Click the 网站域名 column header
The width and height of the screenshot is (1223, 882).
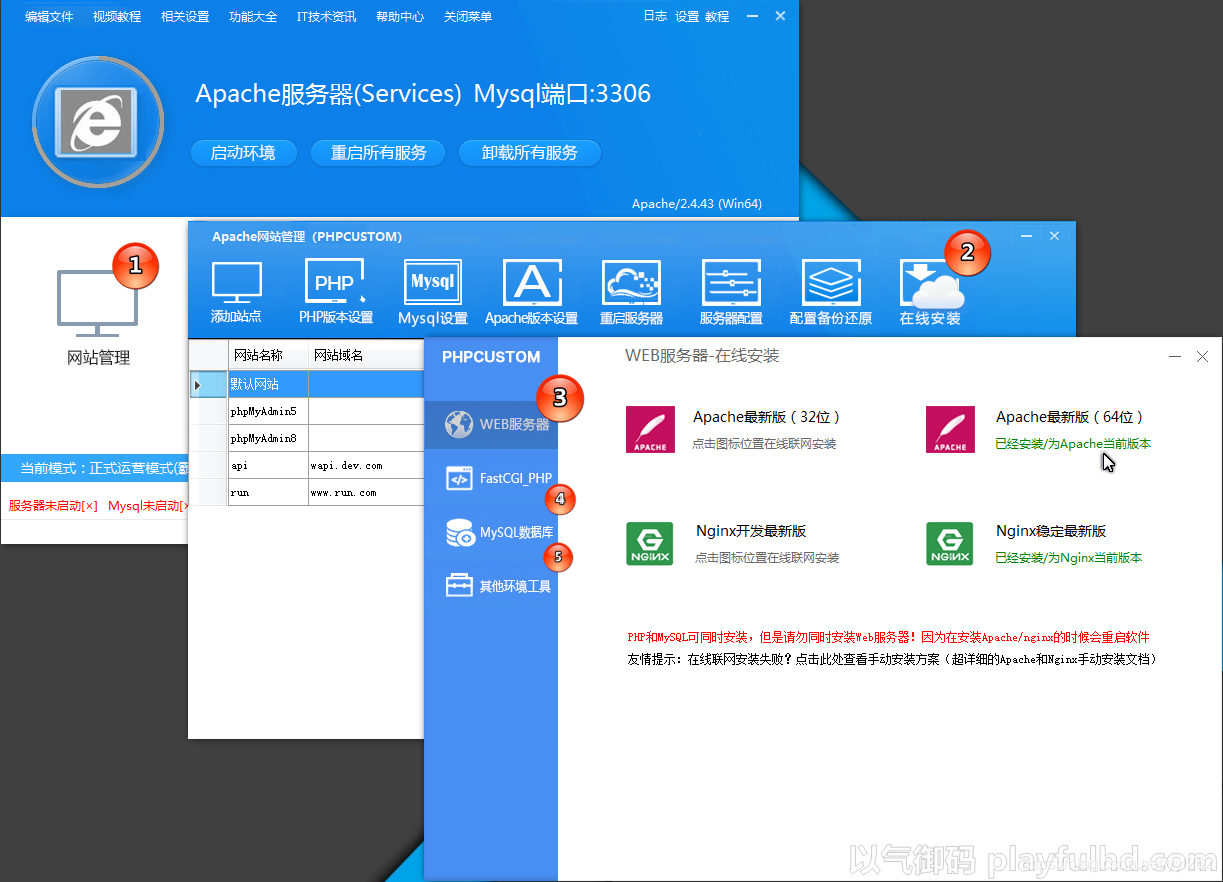coord(366,355)
